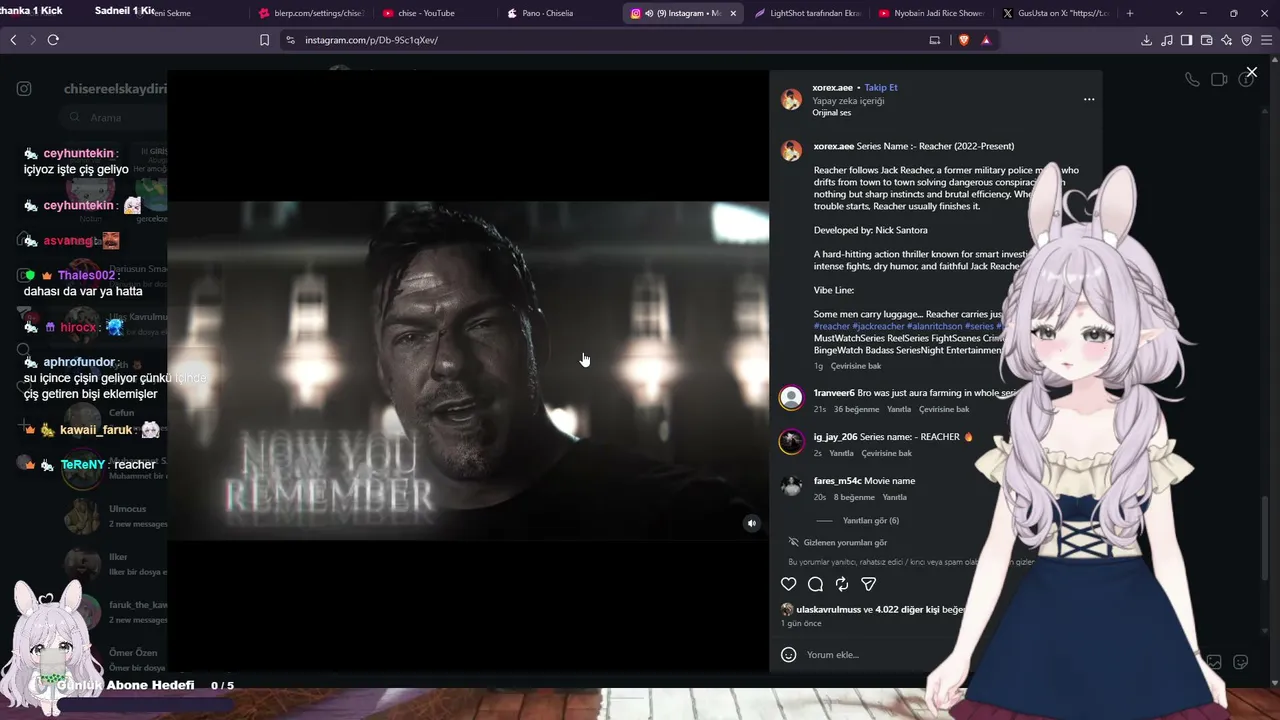Image resolution: width=1280 pixels, height=720 pixels.
Task: Toggle the browser sidebar panel icon
Action: point(1186,40)
